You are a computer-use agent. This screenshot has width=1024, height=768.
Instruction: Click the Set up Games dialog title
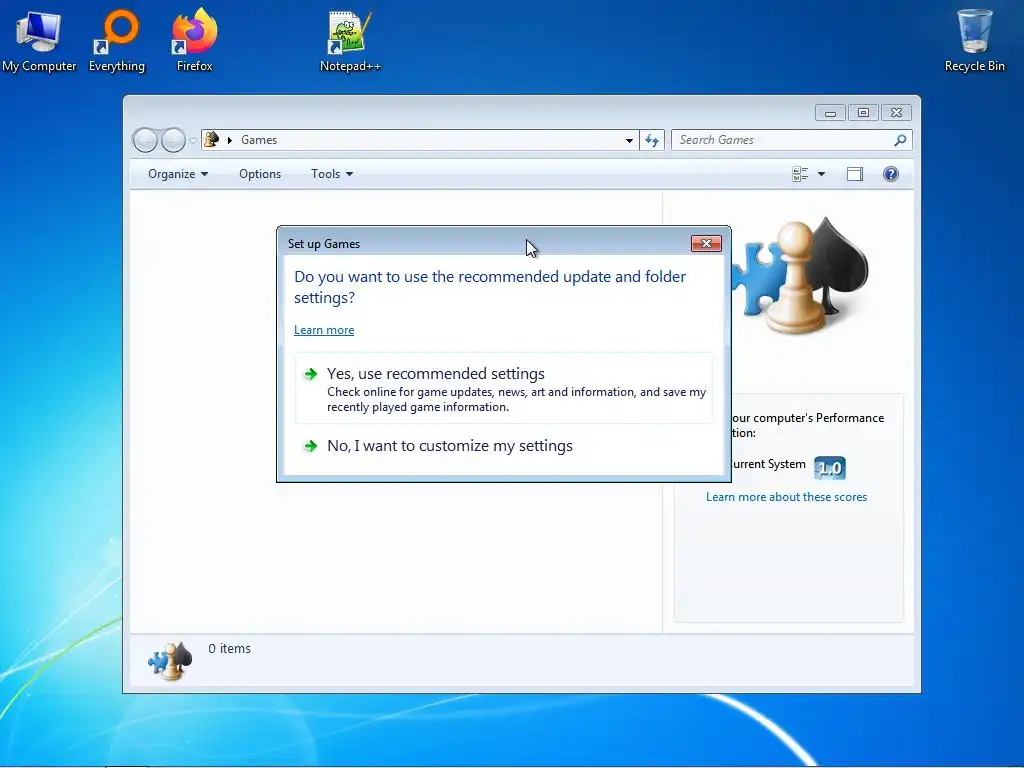pyautogui.click(x=324, y=244)
